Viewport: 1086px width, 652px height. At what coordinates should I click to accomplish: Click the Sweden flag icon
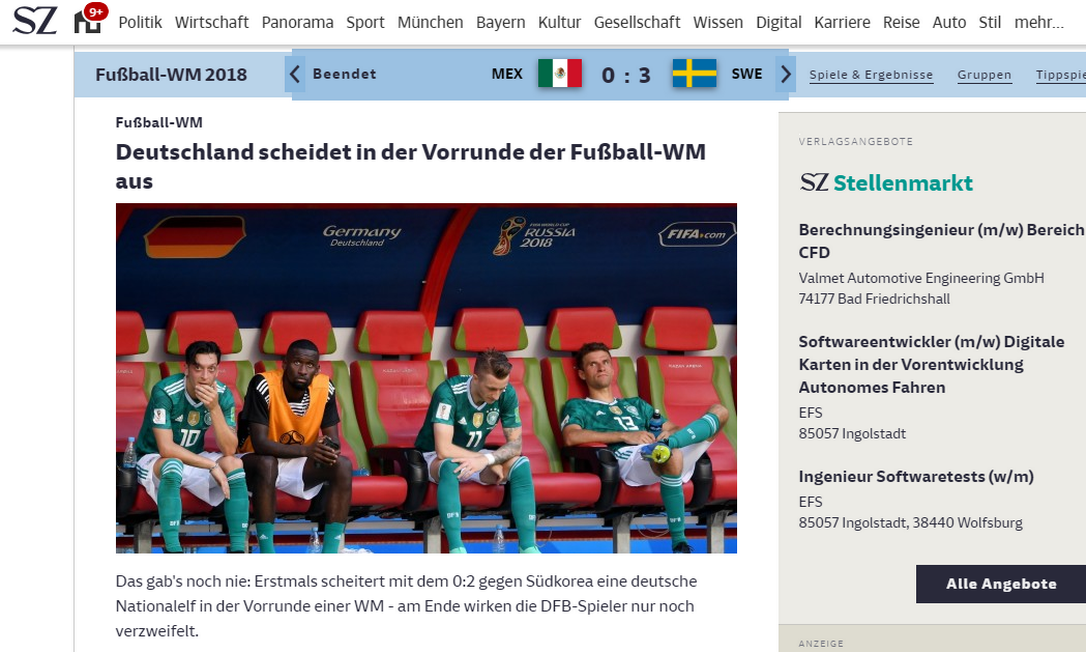[x=694, y=73]
